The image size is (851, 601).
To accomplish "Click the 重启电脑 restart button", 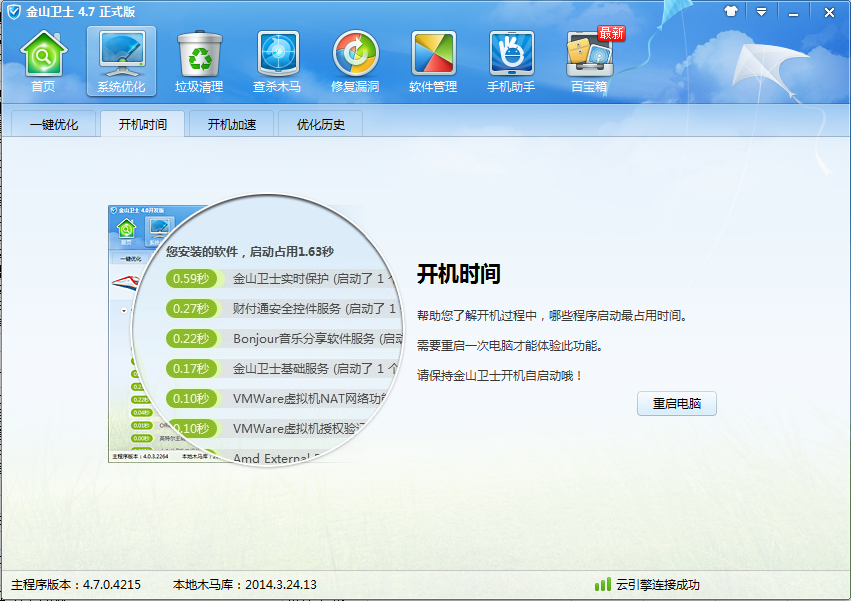I will [x=677, y=404].
